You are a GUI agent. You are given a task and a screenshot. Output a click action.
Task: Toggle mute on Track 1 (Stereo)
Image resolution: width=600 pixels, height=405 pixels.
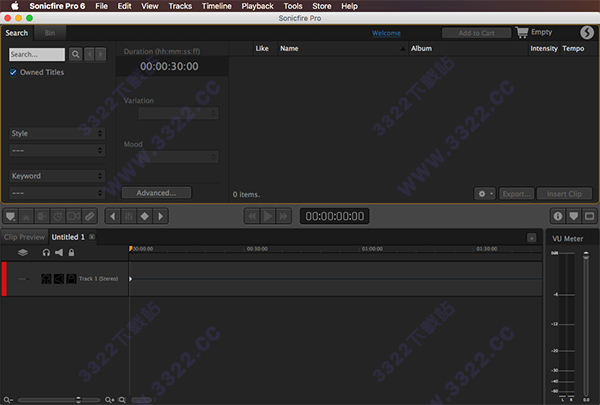[59, 279]
